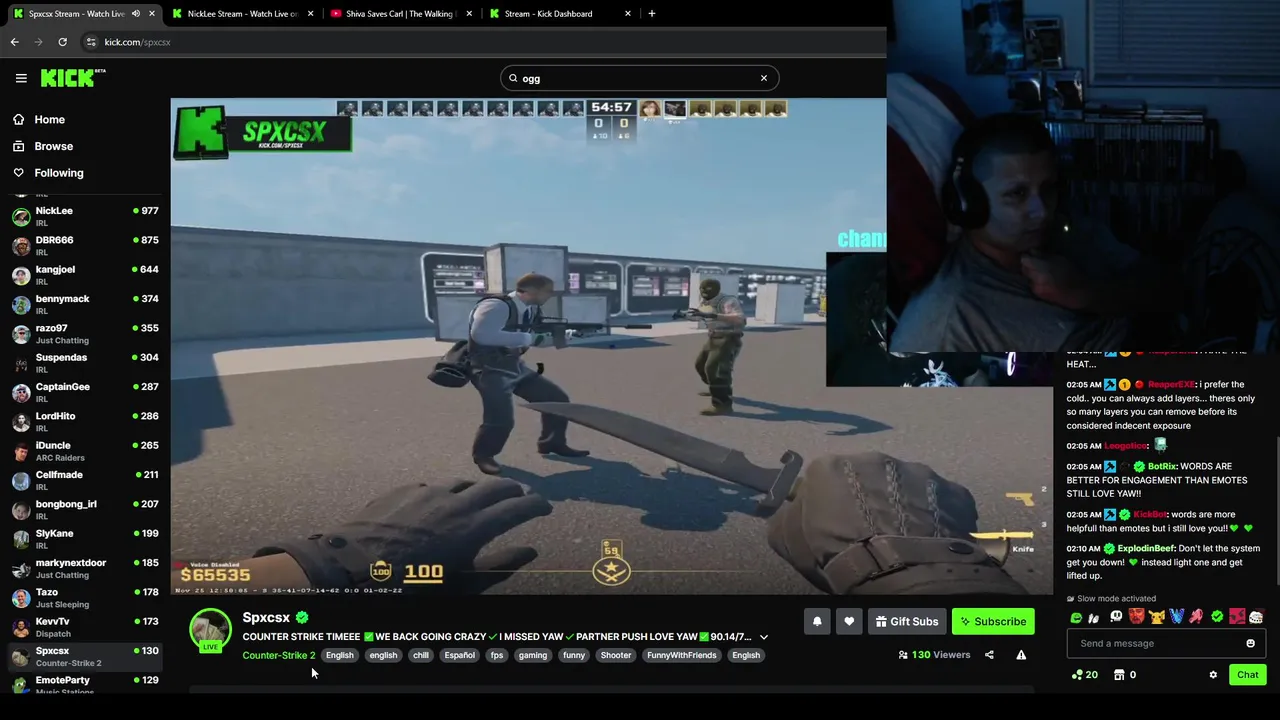This screenshot has width=1280, height=720.
Task: Open a new browser tab
Action: (x=652, y=13)
